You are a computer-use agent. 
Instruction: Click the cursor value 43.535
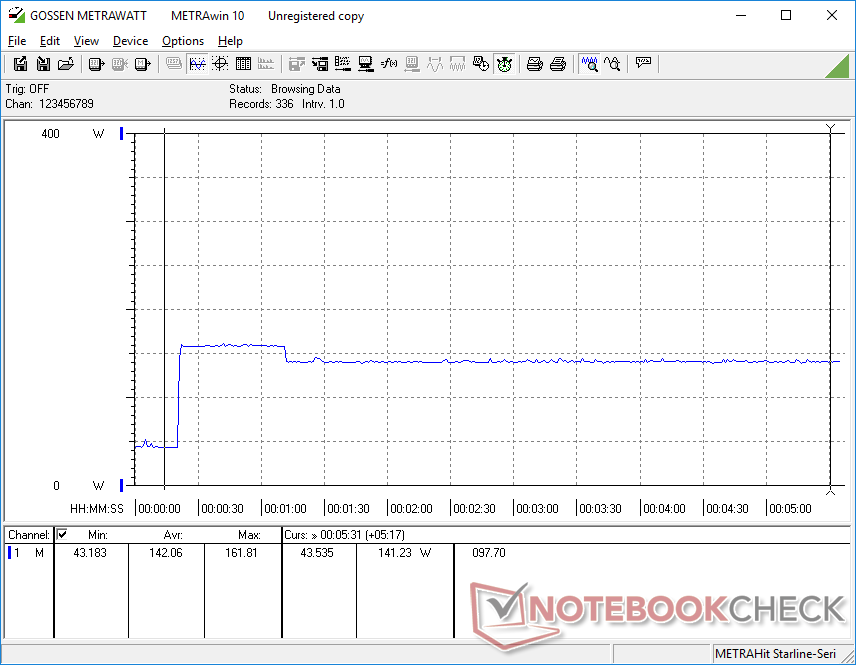tap(317, 553)
